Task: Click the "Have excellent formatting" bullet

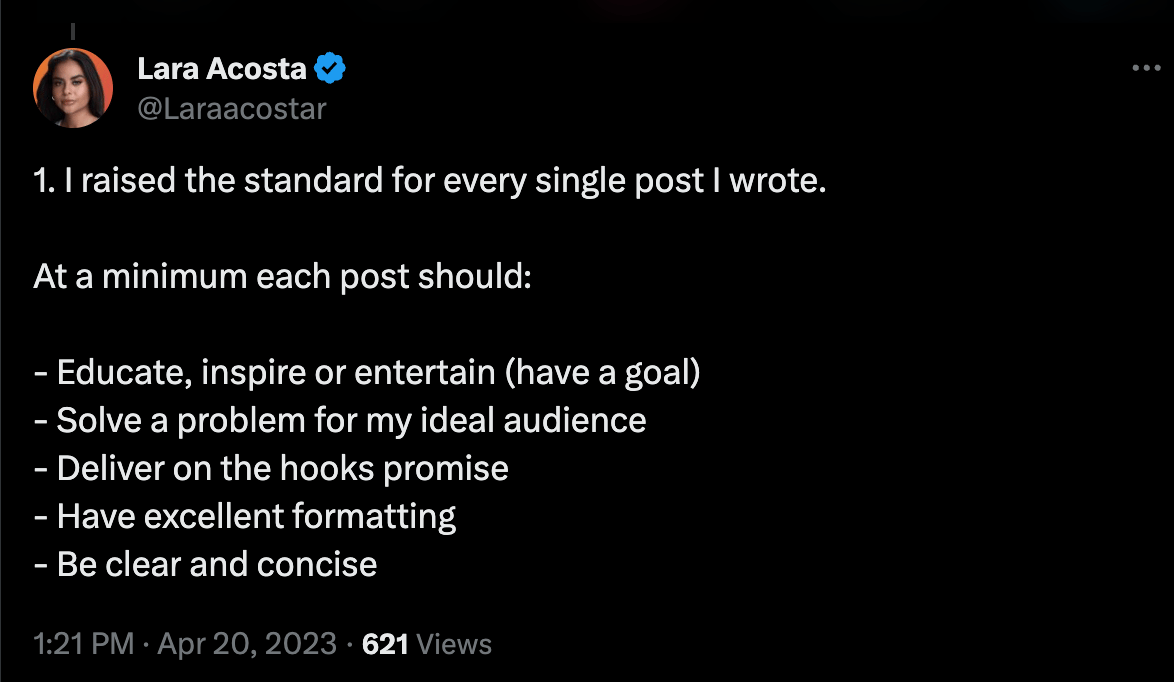Action: (245, 516)
